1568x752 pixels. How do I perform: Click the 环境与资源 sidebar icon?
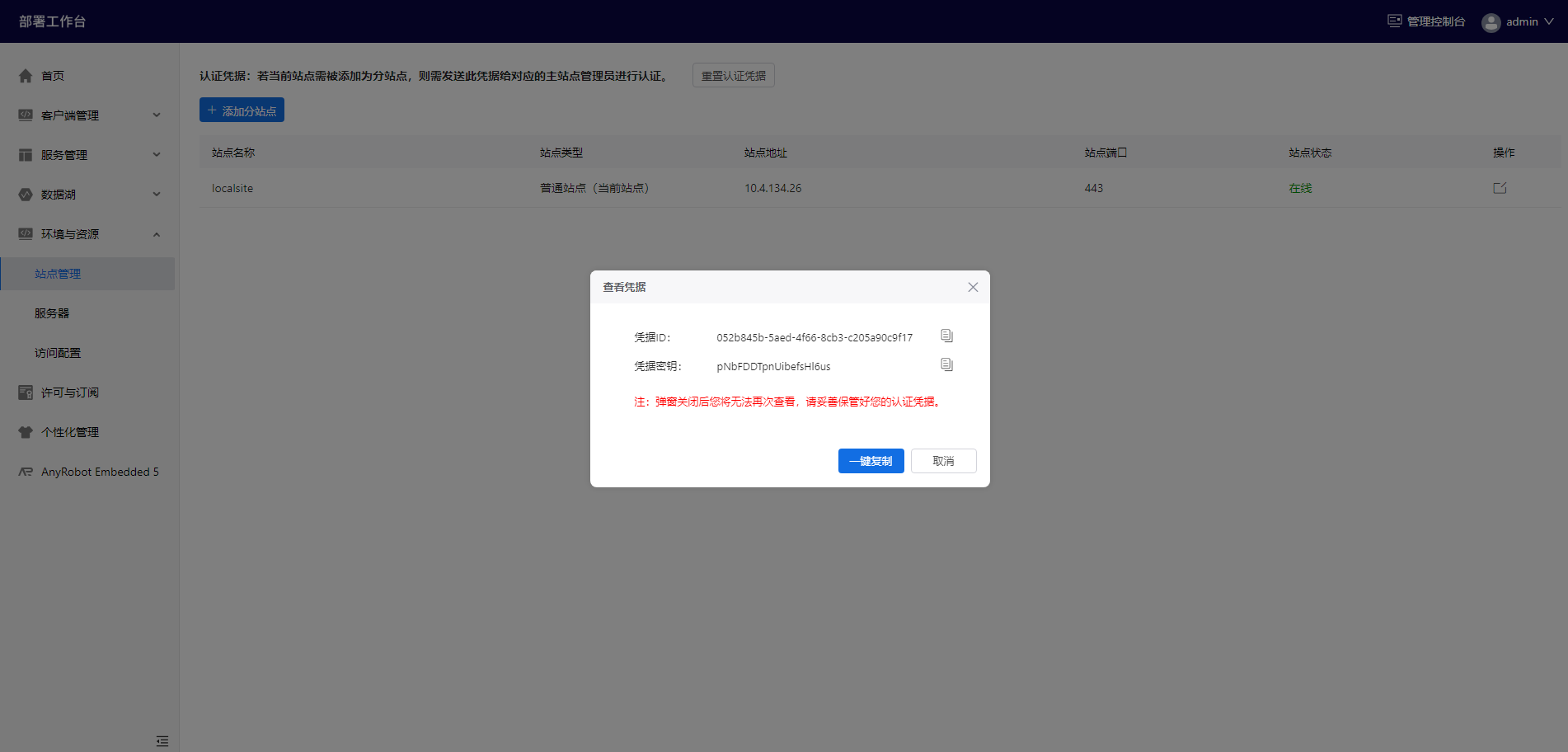pos(26,234)
